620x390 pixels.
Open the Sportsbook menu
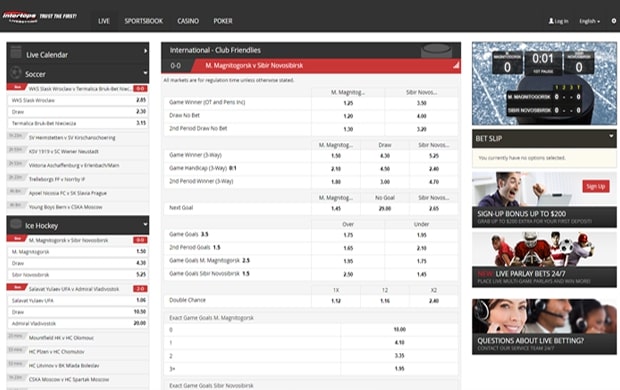[144, 21]
